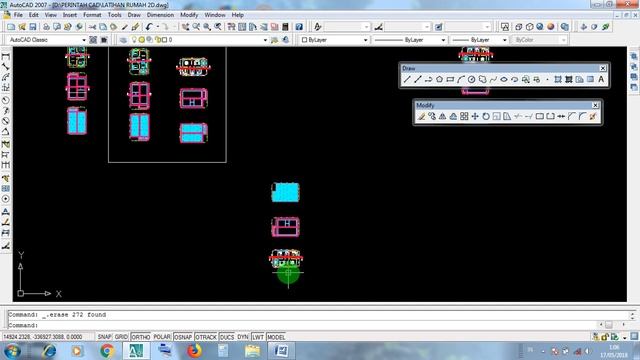The image size is (640, 360).
Task: Select the Circle tool in Draw toolbar
Action: tap(471, 80)
